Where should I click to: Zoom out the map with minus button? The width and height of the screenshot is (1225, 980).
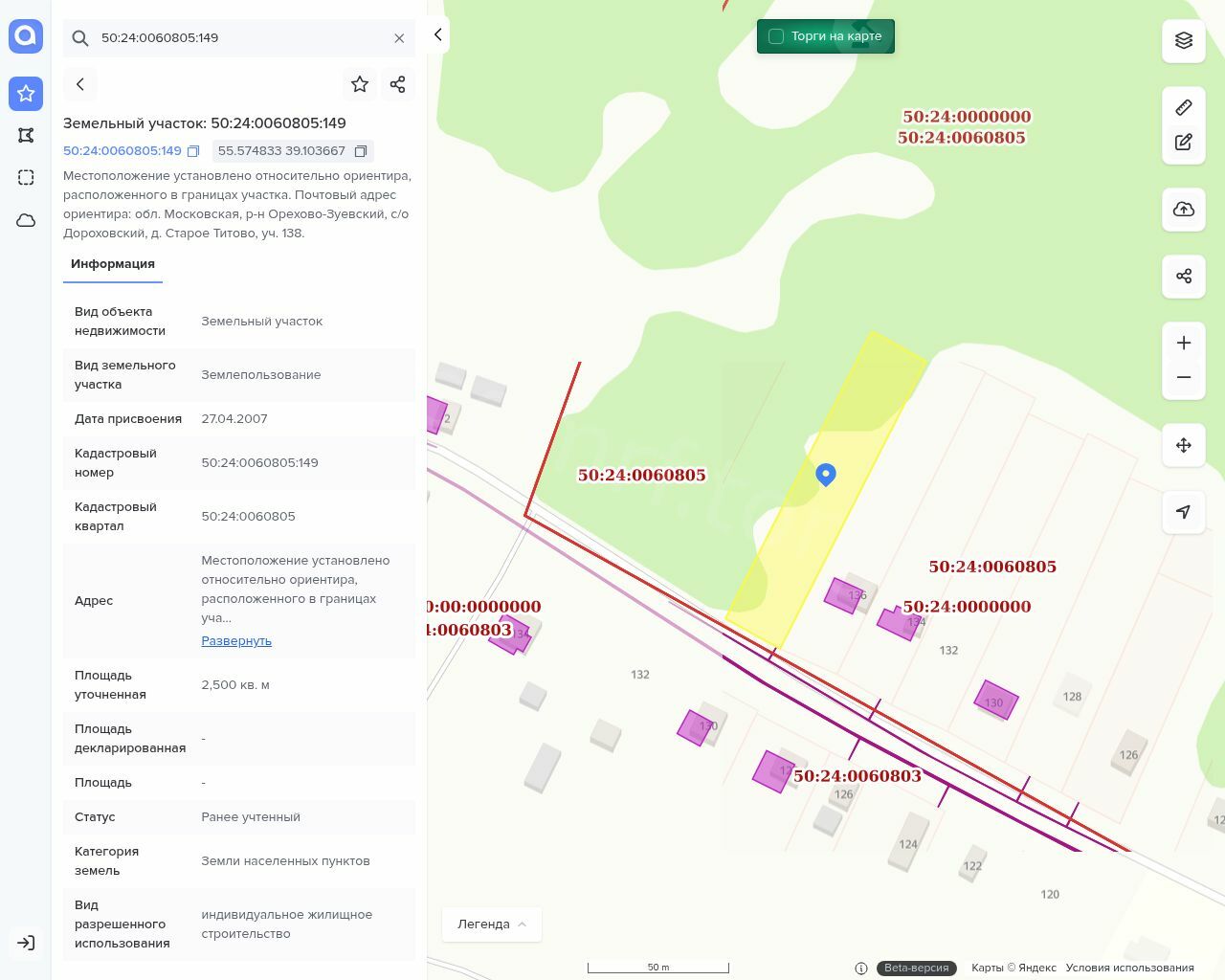pyautogui.click(x=1184, y=378)
